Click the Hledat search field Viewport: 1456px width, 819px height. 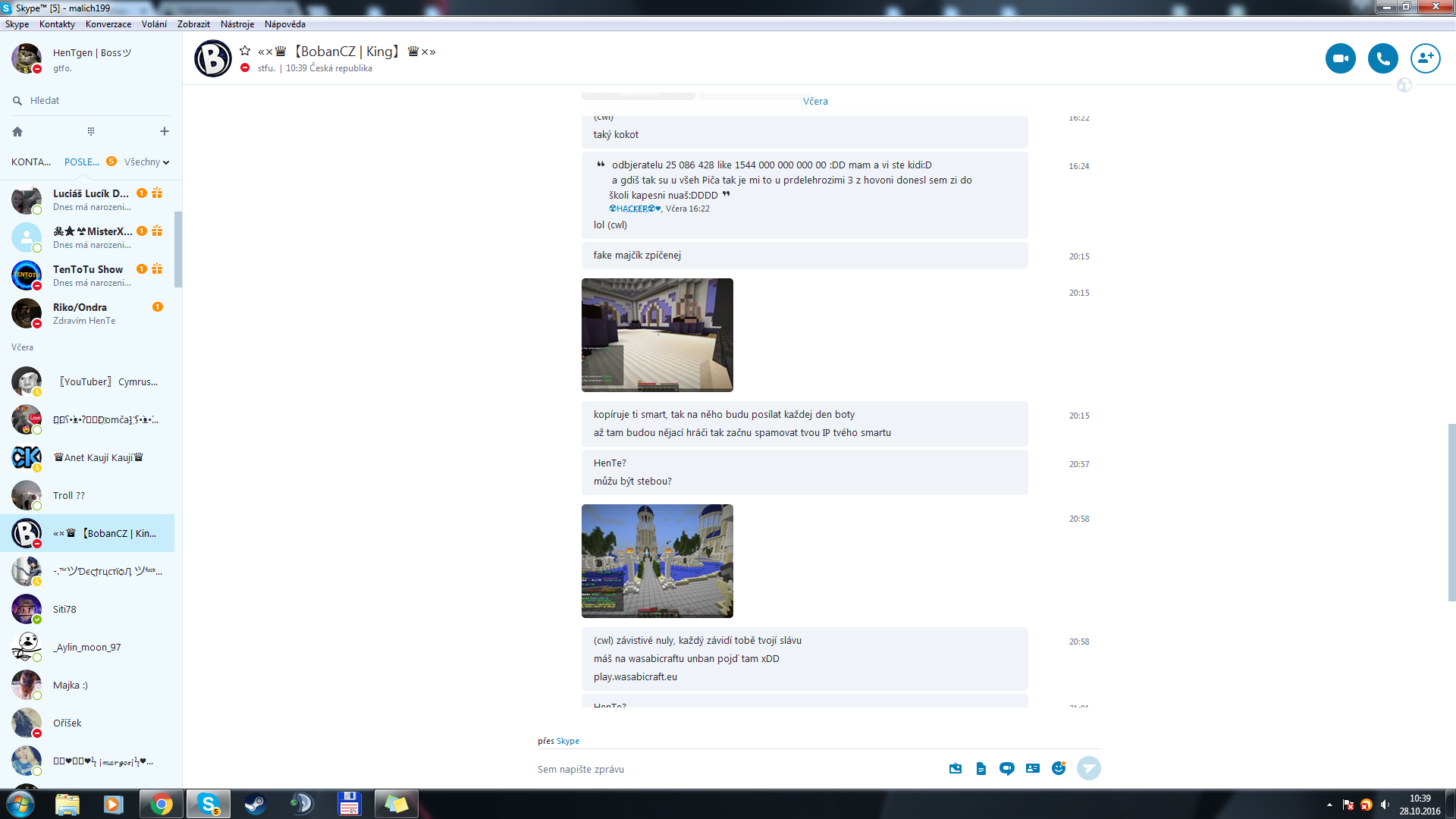click(x=91, y=100)
